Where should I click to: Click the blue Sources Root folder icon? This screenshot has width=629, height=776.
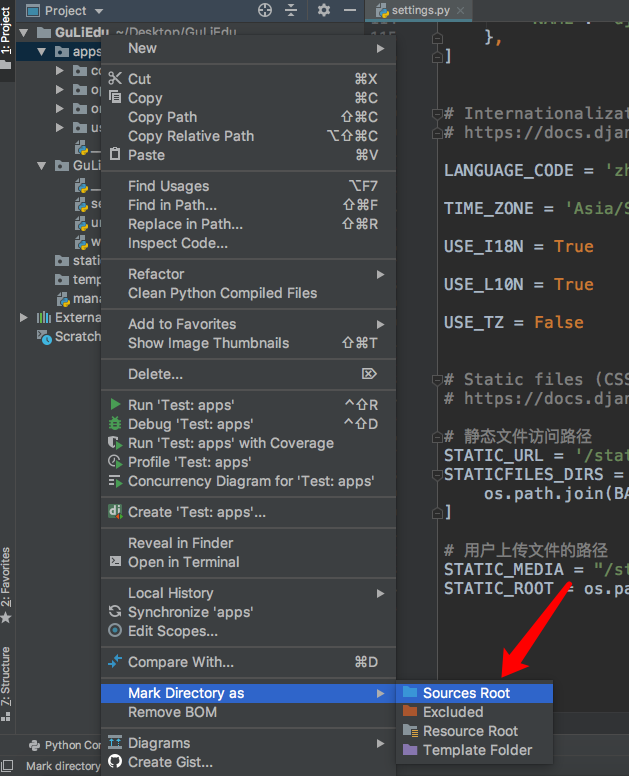[x=410, y=692]
